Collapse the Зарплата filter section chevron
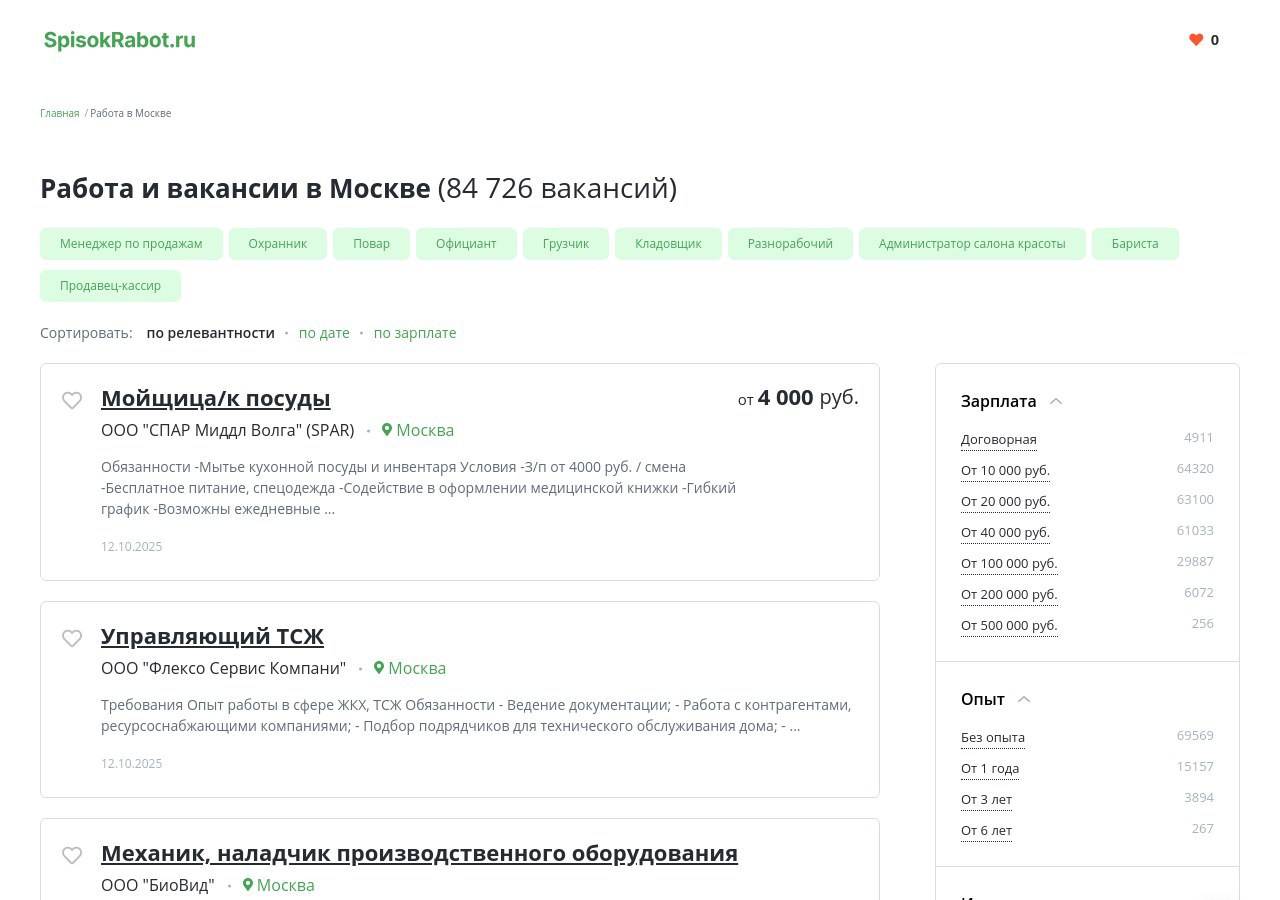The width and height of the screenshot is (1280, 900). pos(1056,401)
